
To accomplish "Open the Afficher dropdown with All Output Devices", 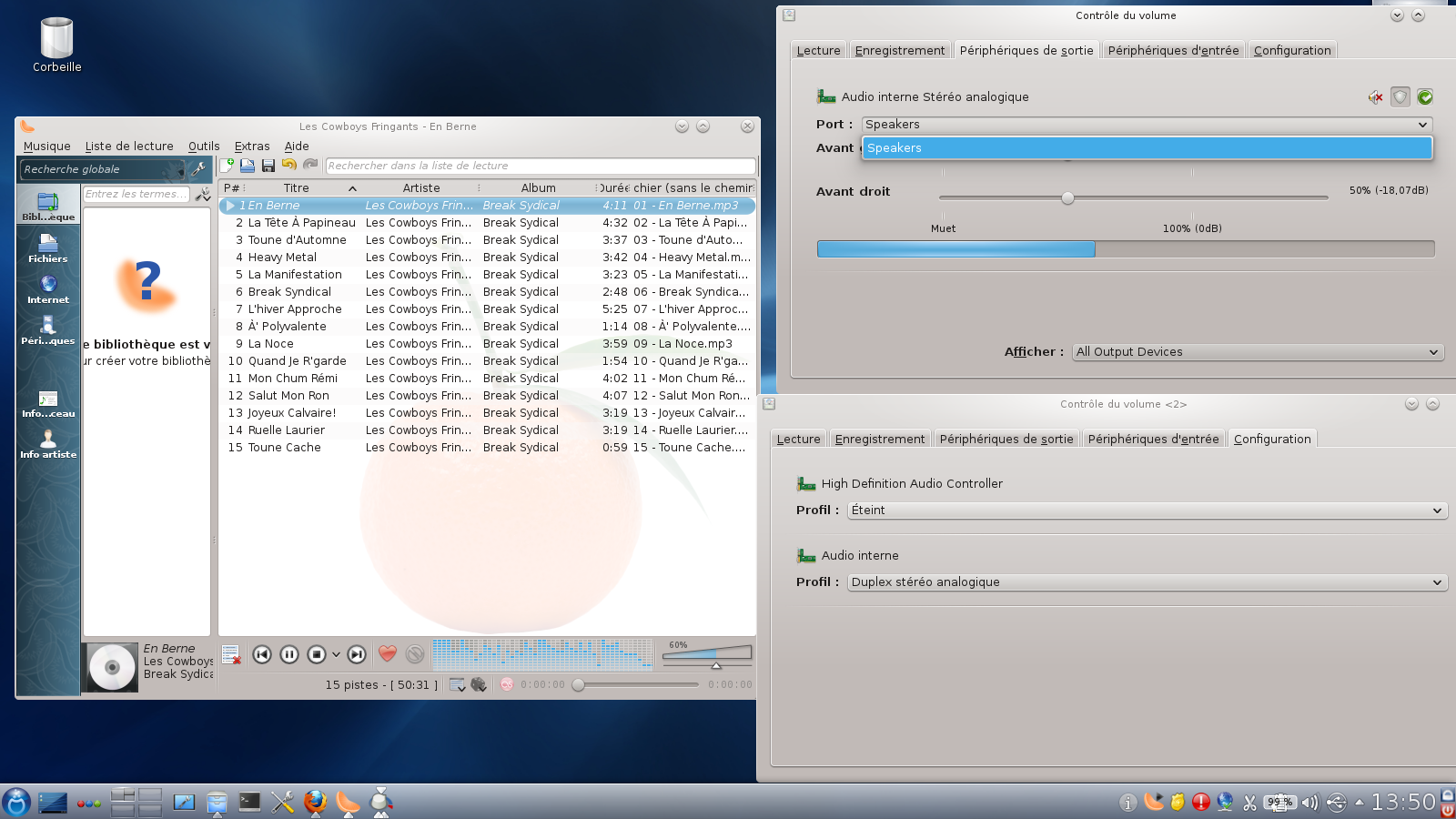I will [1258, 352].
